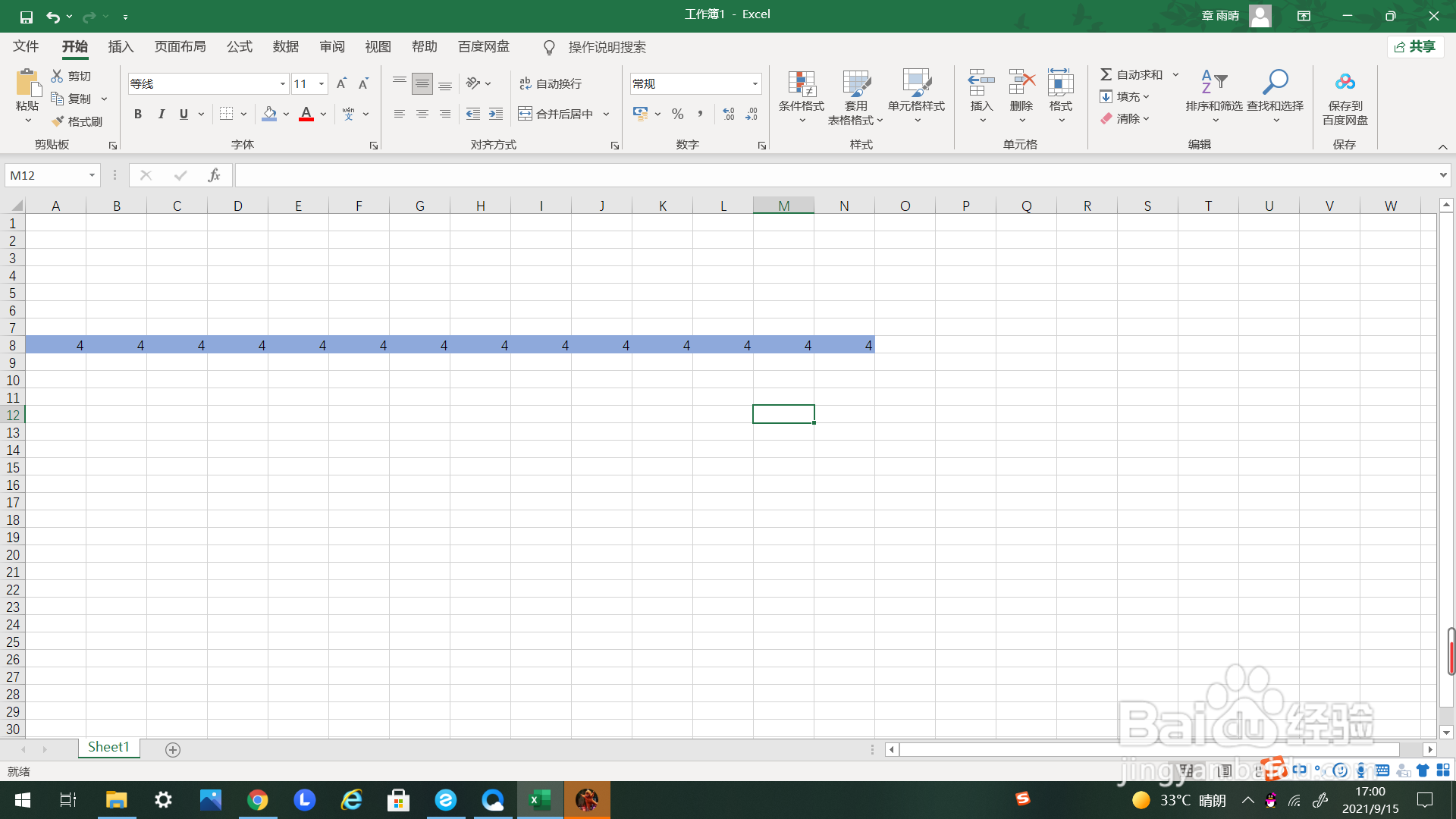Click the Increase Decimal icon
Image resolution: width=1456 pixels, height=819 pixels.
[728, 114]
